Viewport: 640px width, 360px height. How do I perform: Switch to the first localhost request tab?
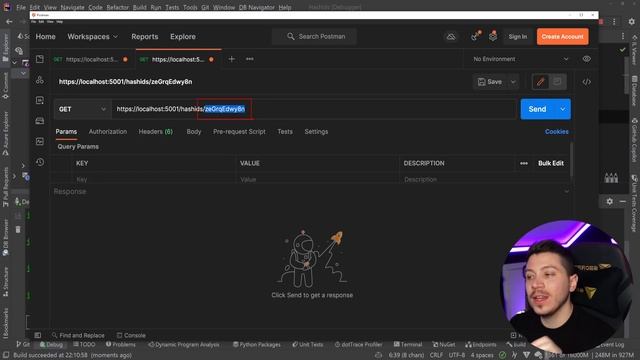coord(91,59)
